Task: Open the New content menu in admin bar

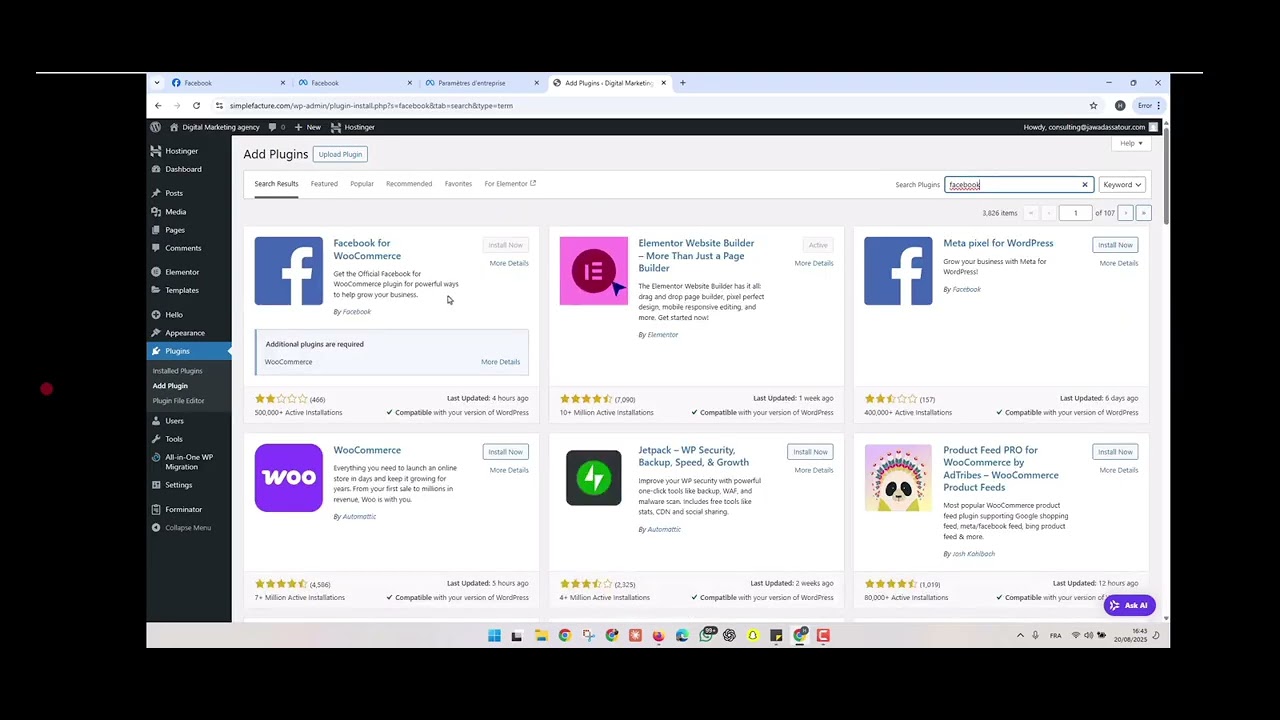Action: 308,127
